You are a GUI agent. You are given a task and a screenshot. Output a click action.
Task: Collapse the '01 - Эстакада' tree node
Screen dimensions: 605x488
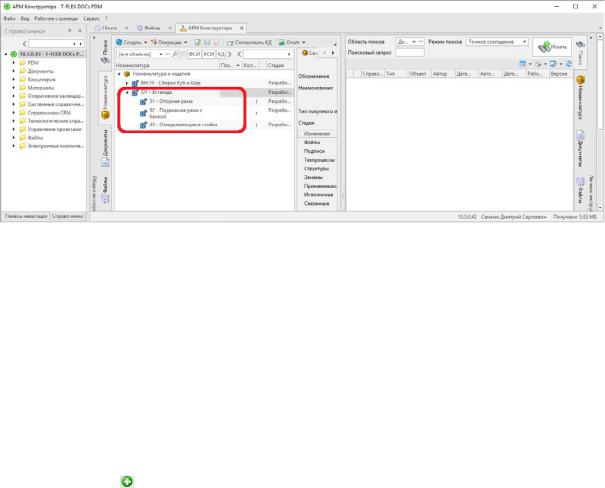(x=127, y=93)
